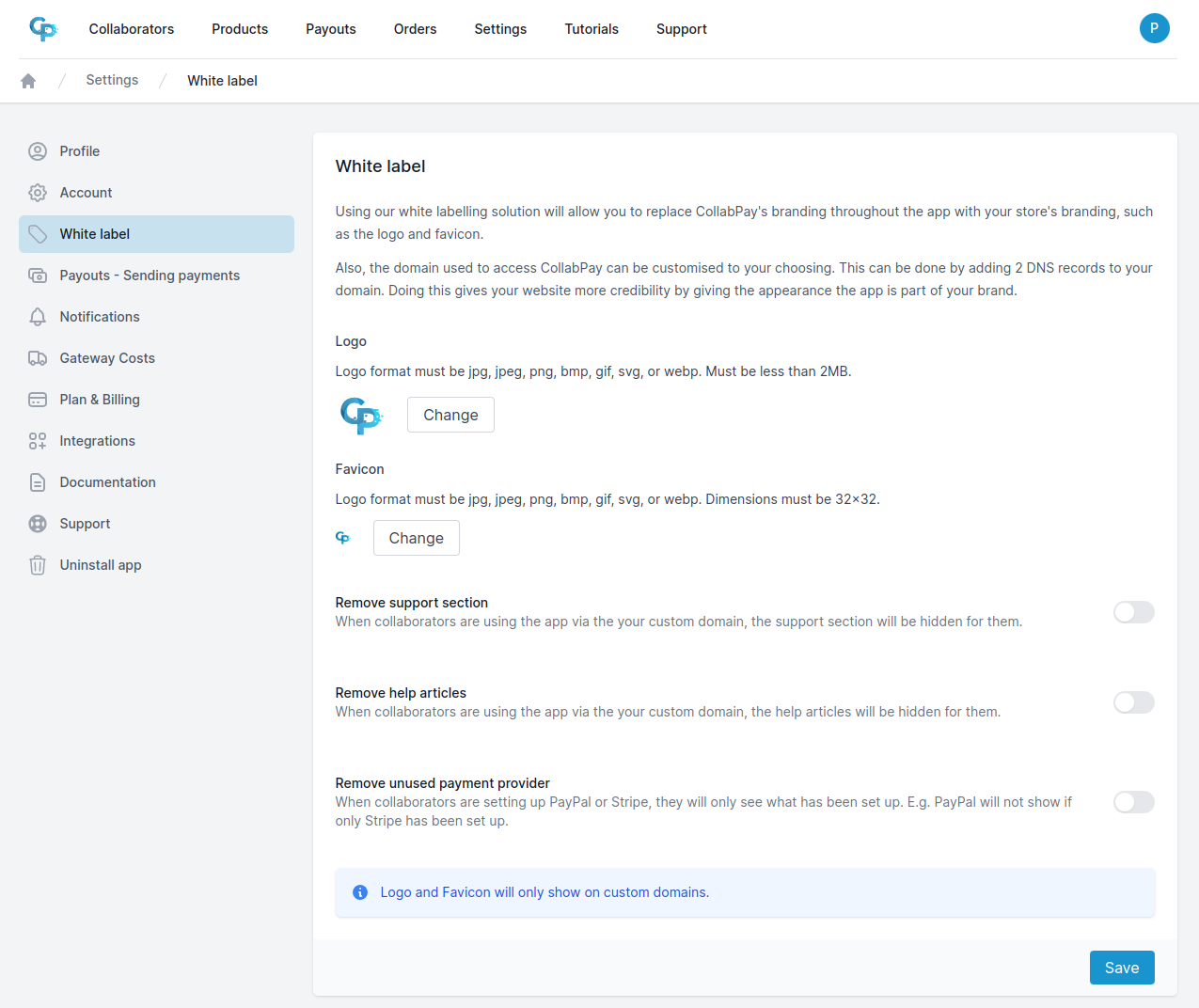This screenshot has height=1008, width=1199.
Task: Change the Logo image
Action: point(450,415)
